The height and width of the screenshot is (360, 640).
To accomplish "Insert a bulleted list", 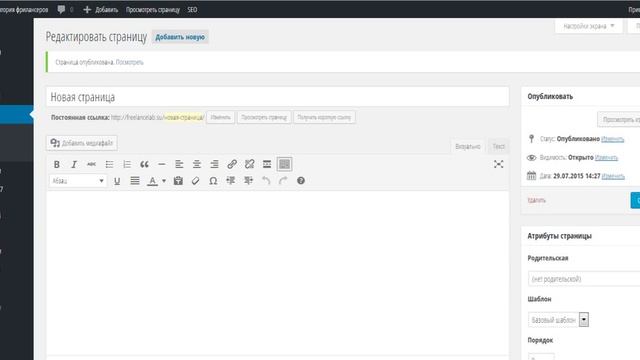I will coord(109,164).
